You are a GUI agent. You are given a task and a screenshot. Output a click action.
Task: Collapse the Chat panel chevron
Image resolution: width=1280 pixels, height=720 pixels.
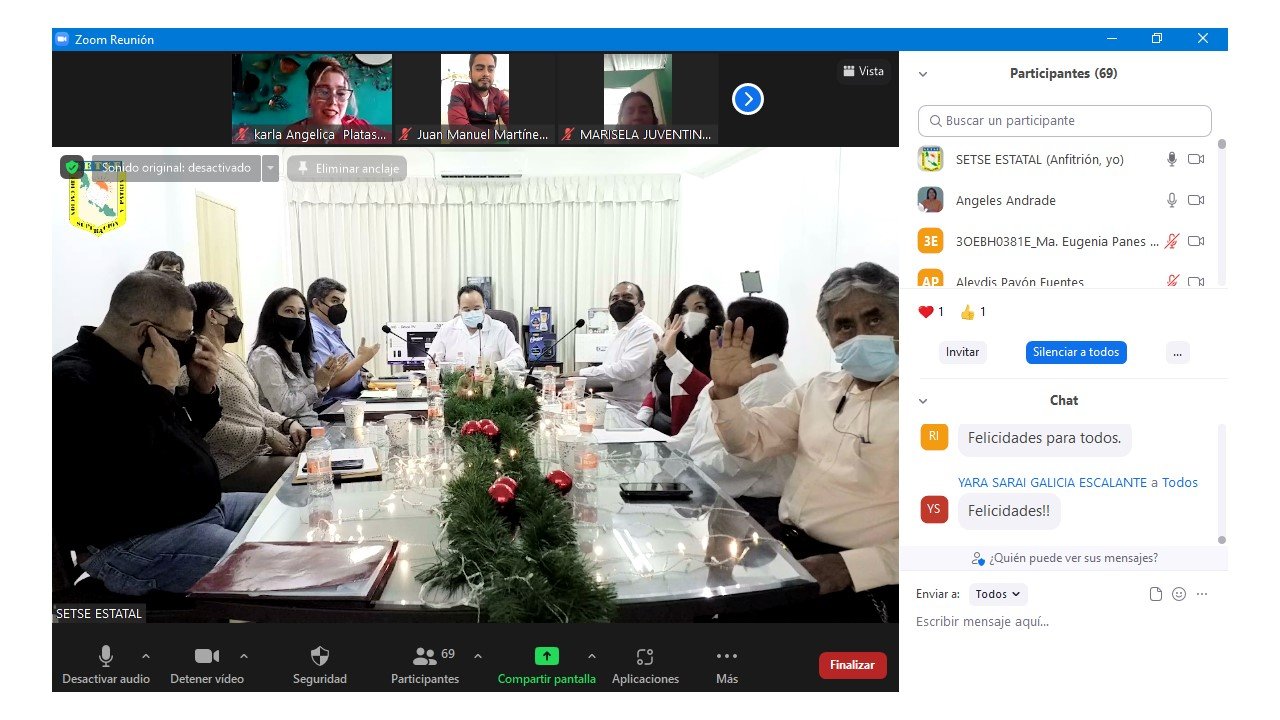923,401
